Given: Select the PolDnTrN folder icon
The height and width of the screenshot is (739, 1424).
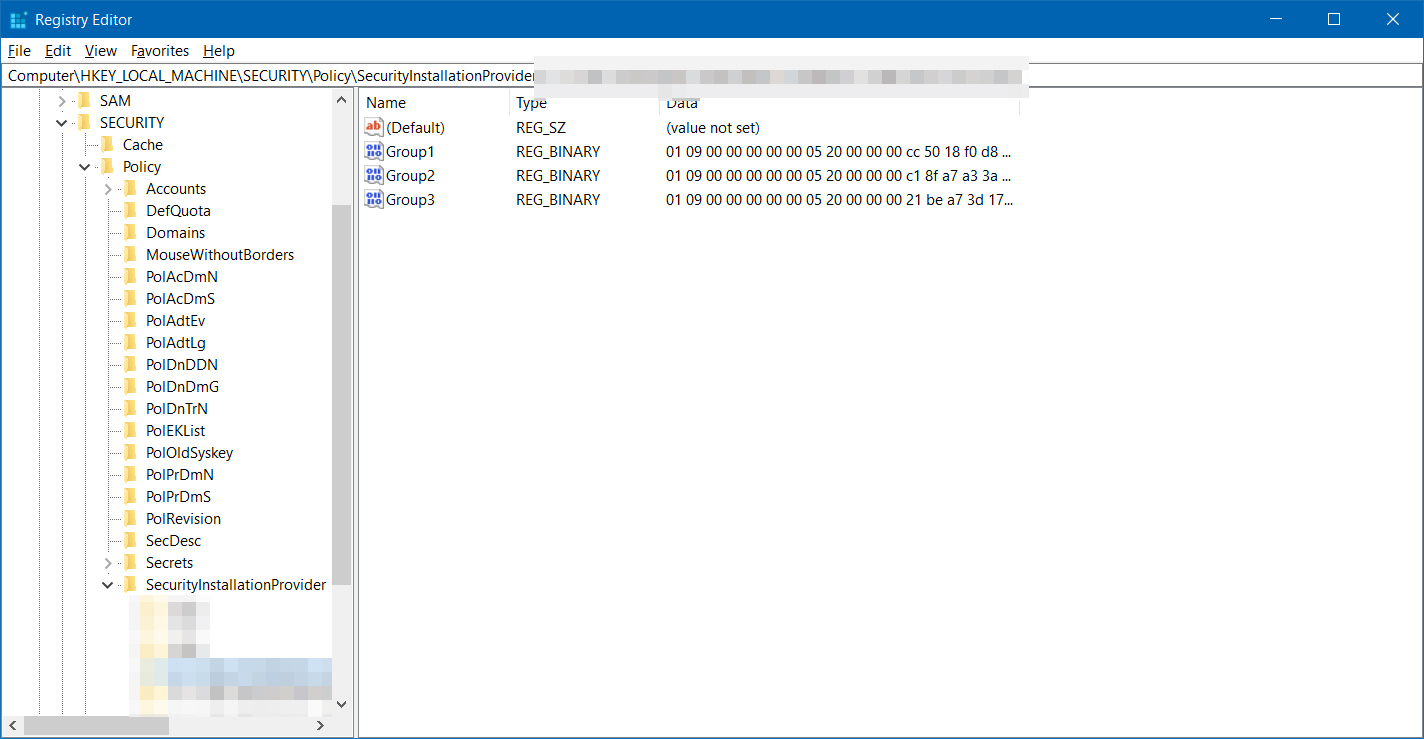Looking at the screenshot, I should pos(130,409).
